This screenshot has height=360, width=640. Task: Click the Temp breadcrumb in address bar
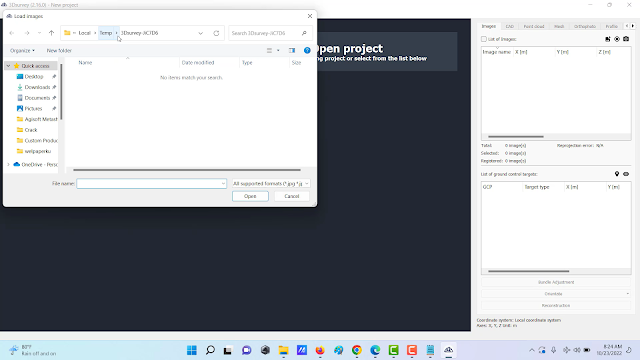click(106, 33)
